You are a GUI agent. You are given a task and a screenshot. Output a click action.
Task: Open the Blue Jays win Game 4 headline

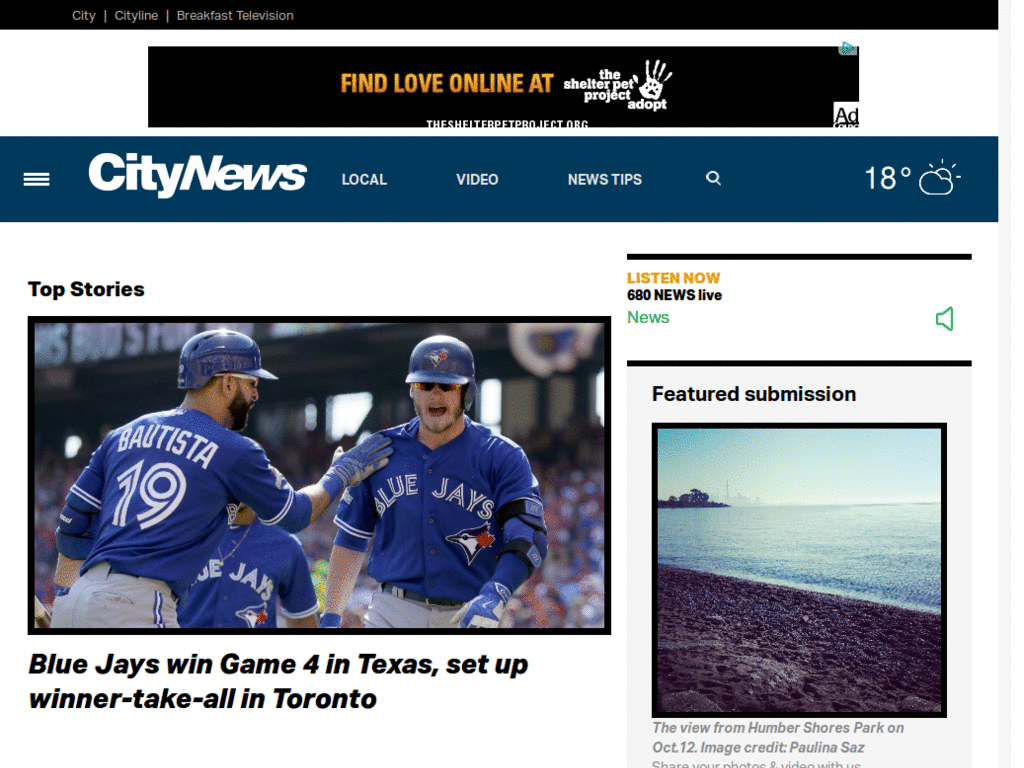point(278,681)
